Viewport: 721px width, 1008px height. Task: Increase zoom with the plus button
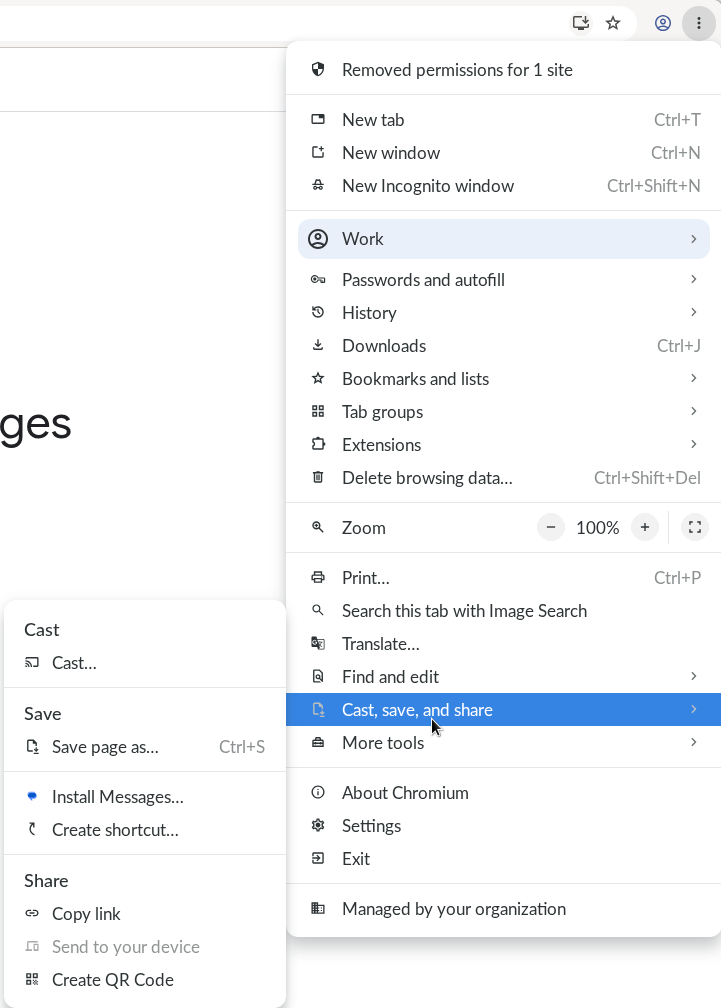[645, 528]
